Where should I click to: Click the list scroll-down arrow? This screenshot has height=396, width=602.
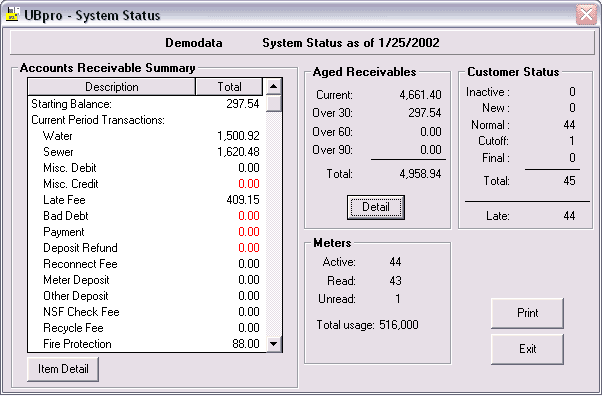click(273, 344)
